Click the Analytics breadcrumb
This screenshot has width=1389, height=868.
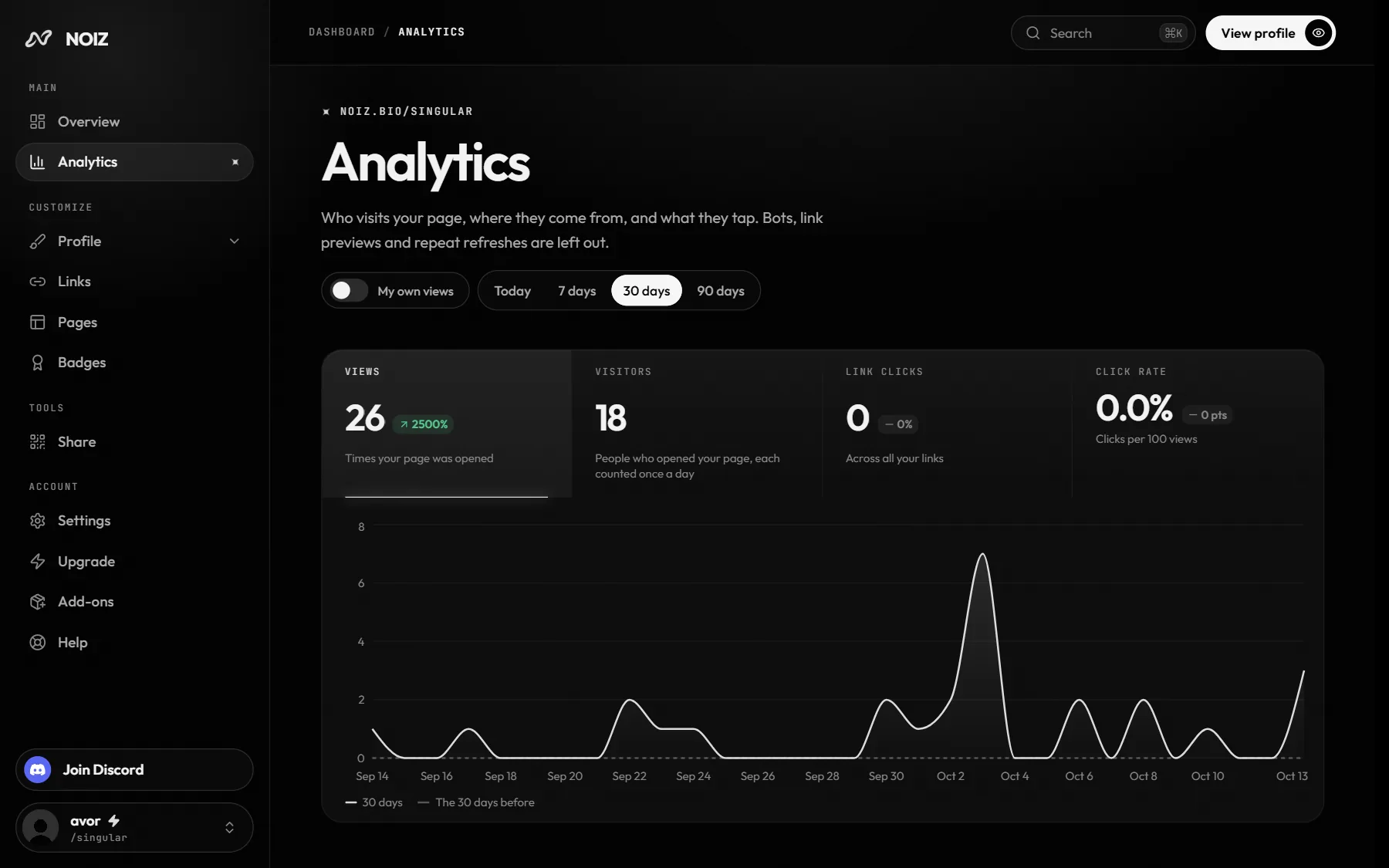tap(431, 32)
